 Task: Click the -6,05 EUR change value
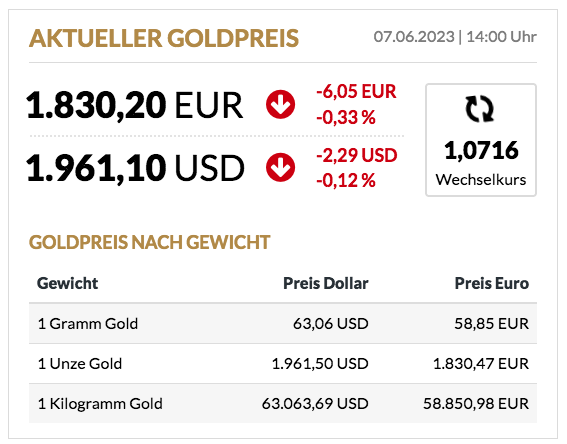click(x=356, y=91)
